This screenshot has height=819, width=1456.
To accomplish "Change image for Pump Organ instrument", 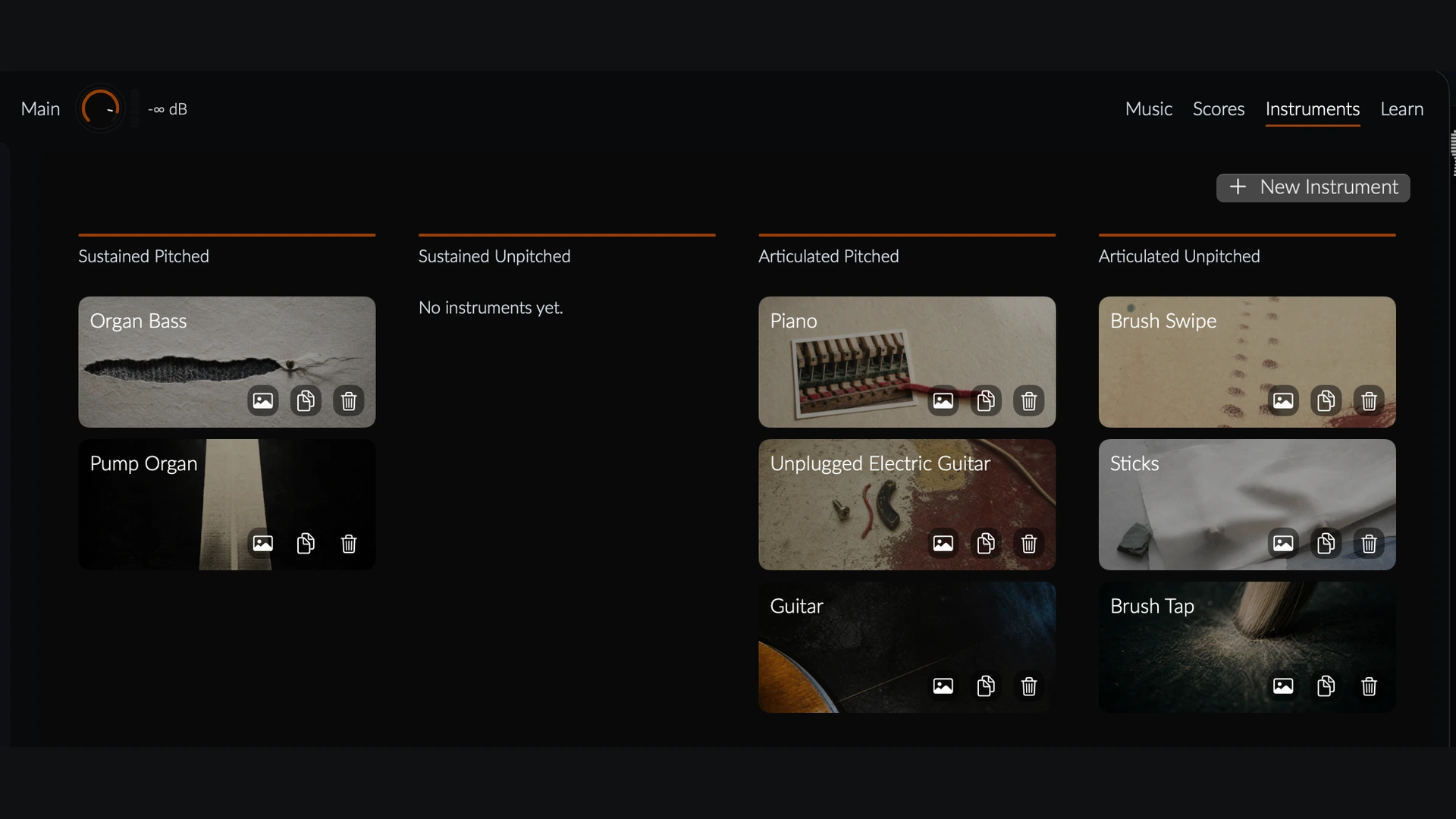I will (x=262, y=543).
